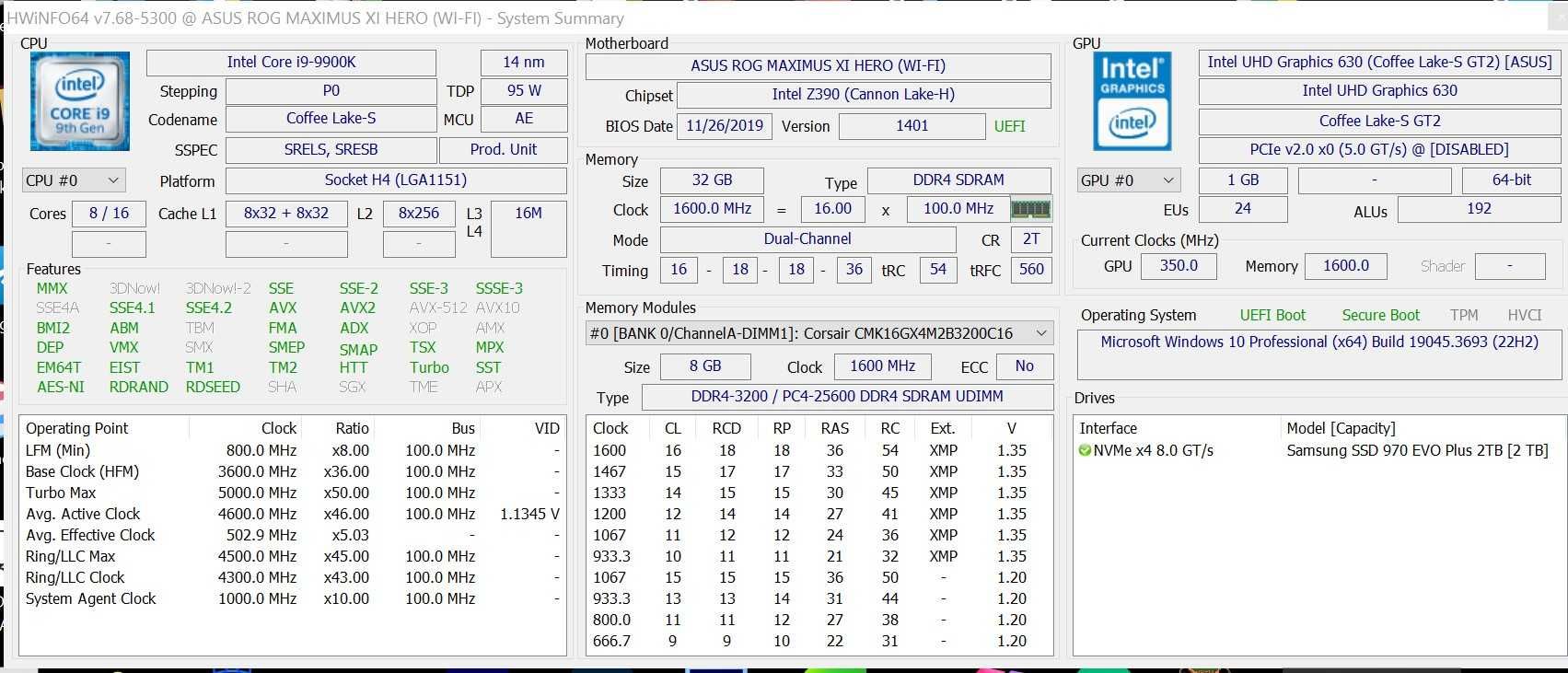Open the GPU #0 selector dropdown

click(1129, 180)
